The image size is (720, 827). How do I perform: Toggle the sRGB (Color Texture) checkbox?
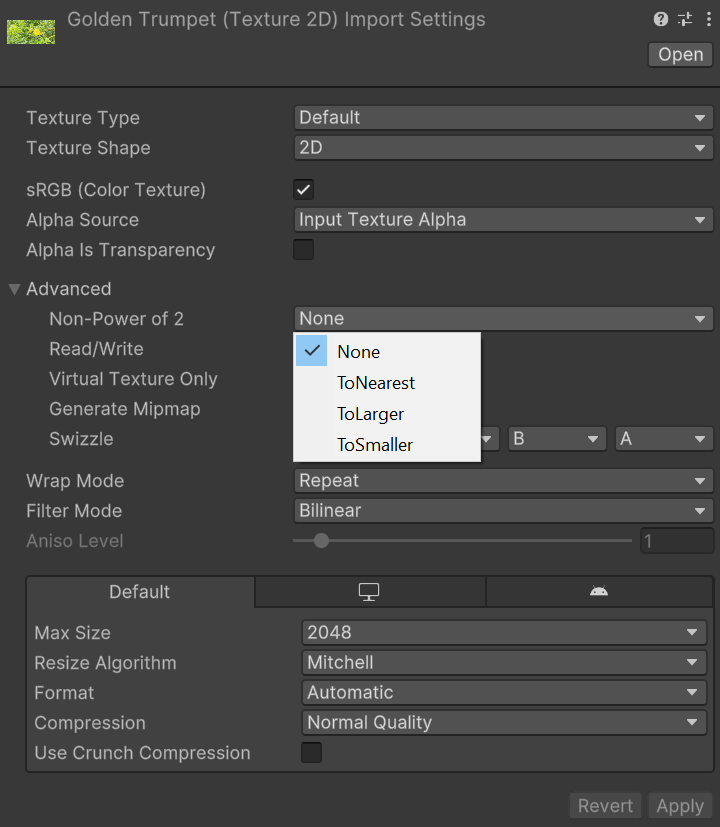coord(302,189)
